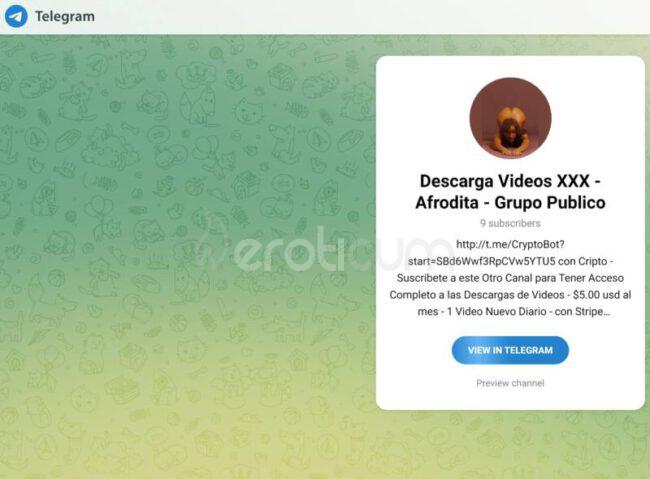Click the 'Descarga Videos XXX' title line
This screenshot has height=479, width=650.
(510, 182)
